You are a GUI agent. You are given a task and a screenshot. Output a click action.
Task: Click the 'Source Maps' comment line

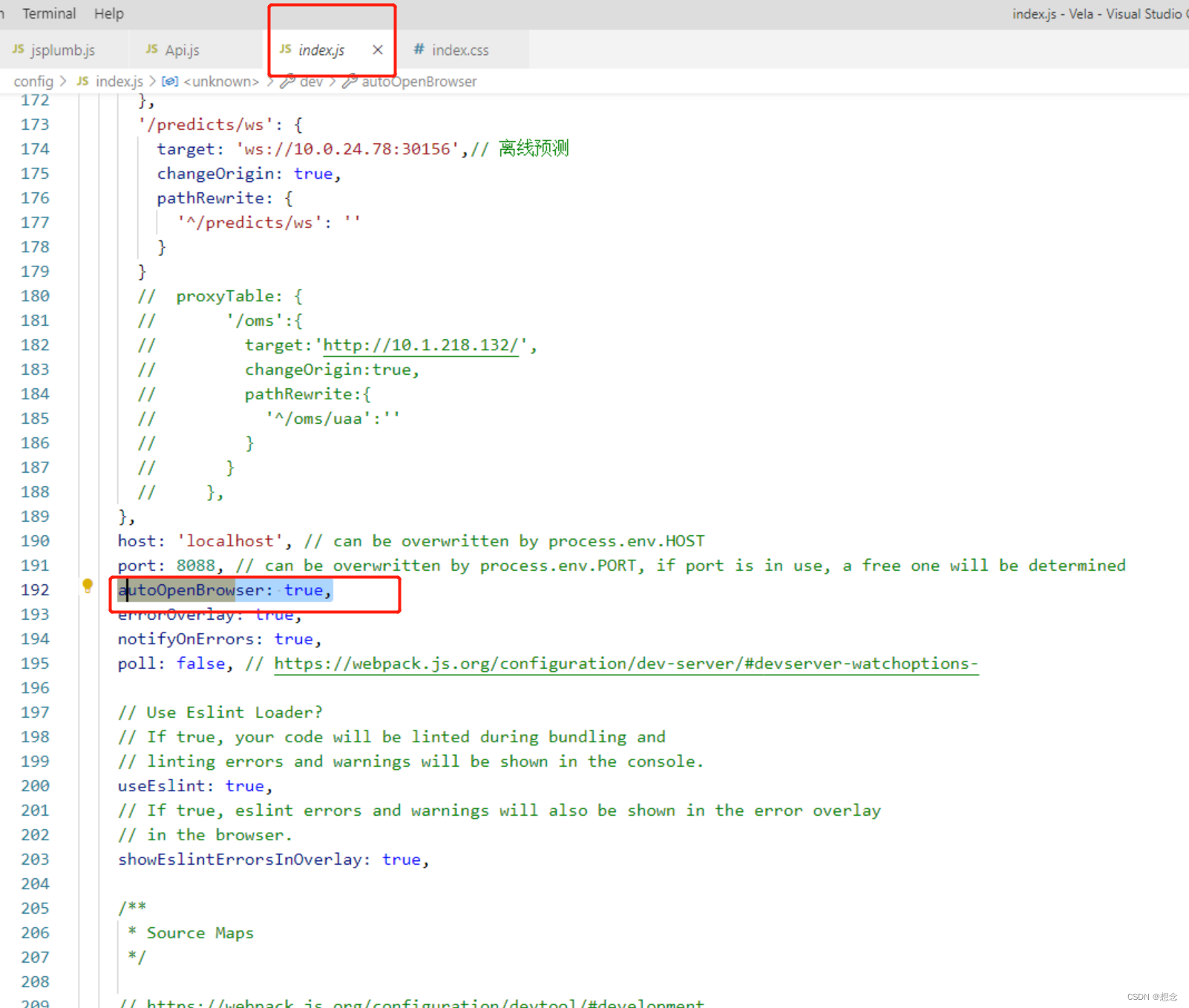191,933
